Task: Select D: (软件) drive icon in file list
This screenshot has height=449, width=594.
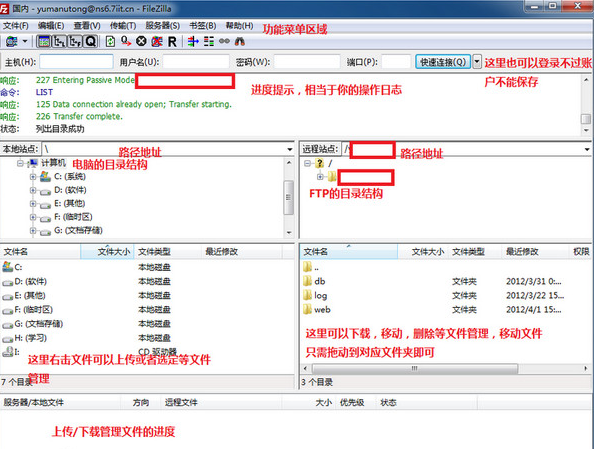Action: (8, 282)
